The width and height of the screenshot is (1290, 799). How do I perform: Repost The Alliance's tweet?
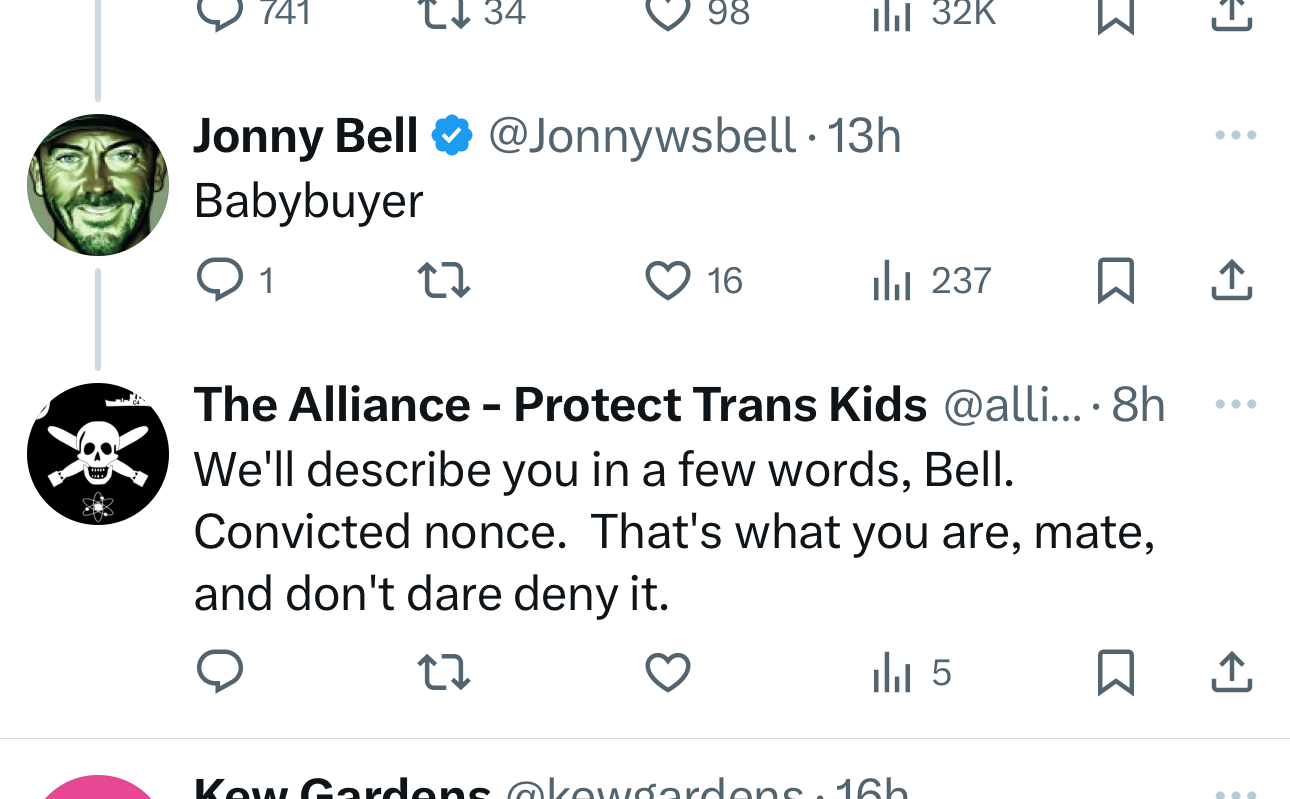[x=443, y=673]
